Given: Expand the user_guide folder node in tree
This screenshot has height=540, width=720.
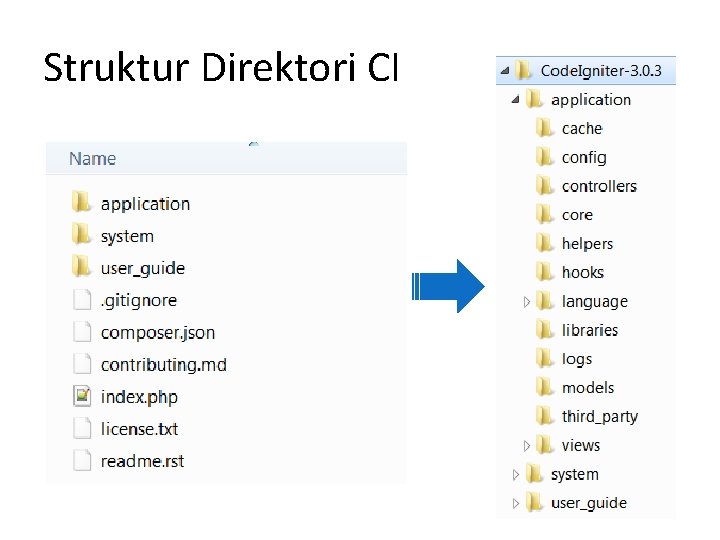Looking at the screenshot, I should click(x=516, y=503).
